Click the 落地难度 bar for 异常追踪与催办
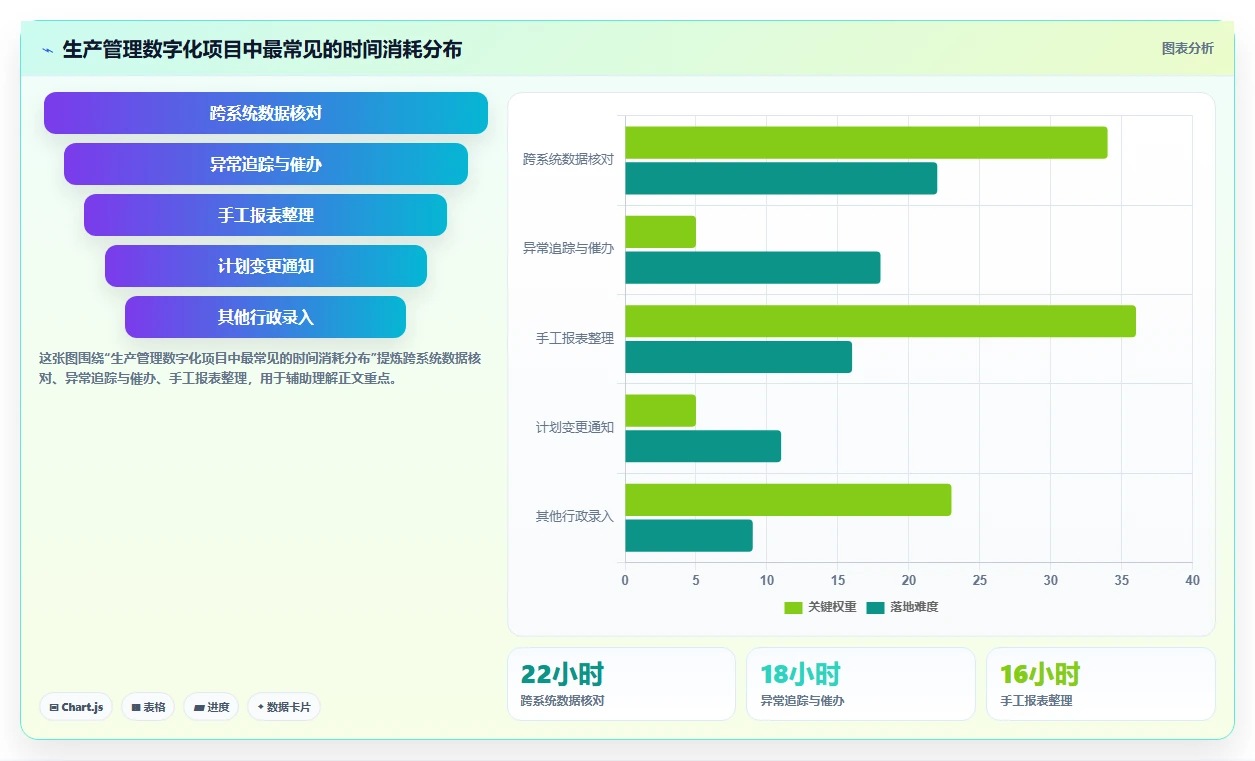The image size is (1255, 761). pos(753,268)
